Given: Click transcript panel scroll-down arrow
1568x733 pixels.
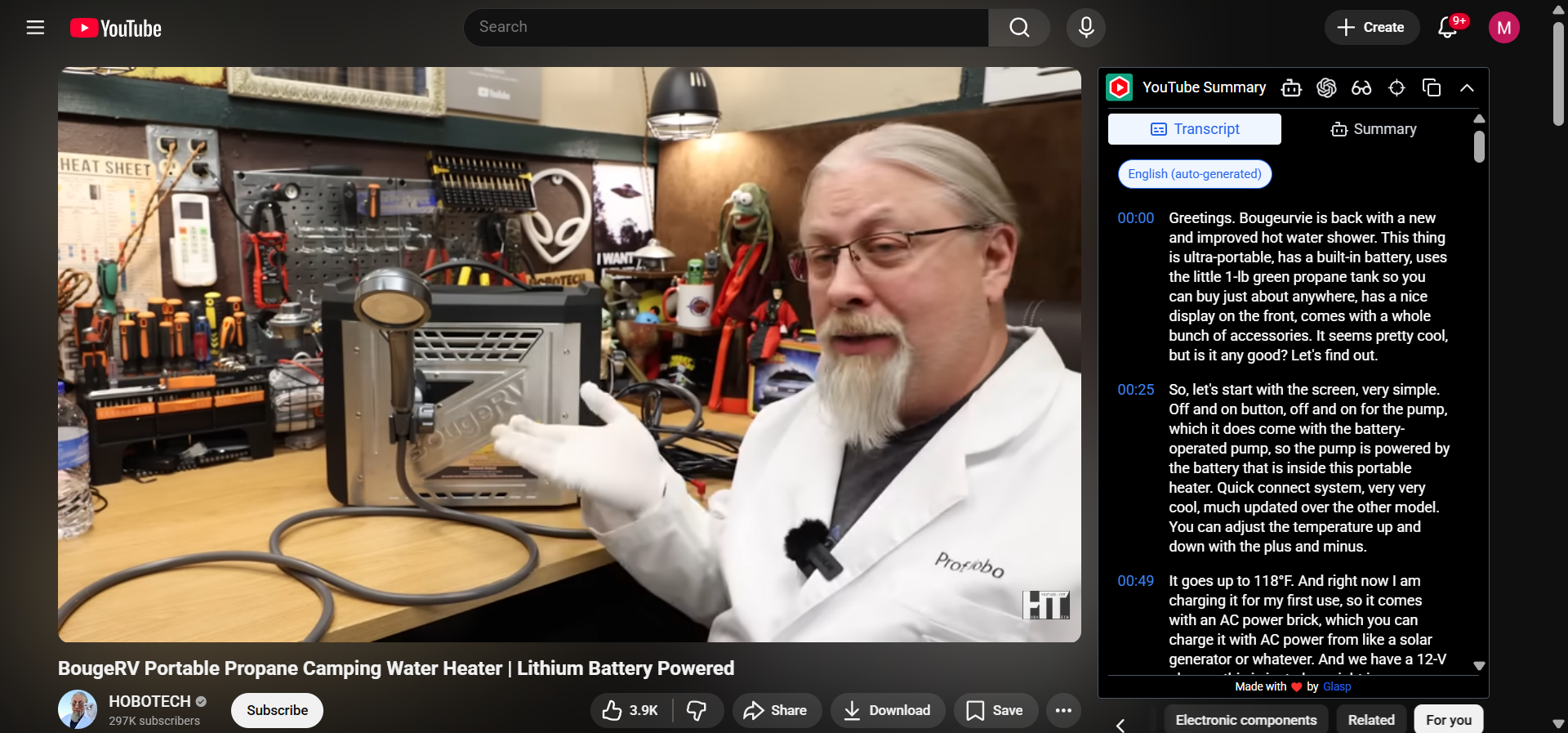Looking at the screenshot, I should click(x=1479, y=666).
